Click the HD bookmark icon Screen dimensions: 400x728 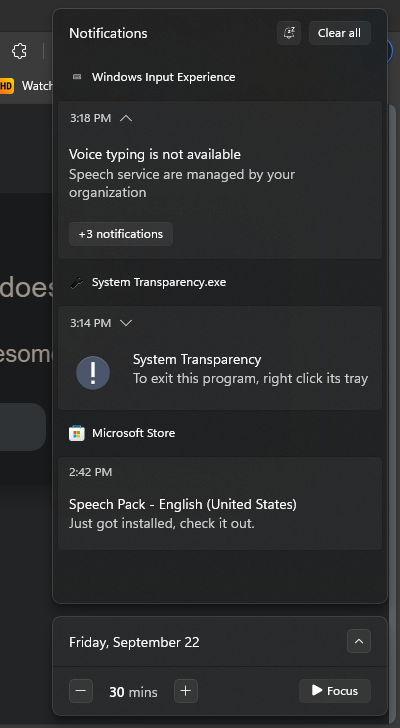click(6, 86)
